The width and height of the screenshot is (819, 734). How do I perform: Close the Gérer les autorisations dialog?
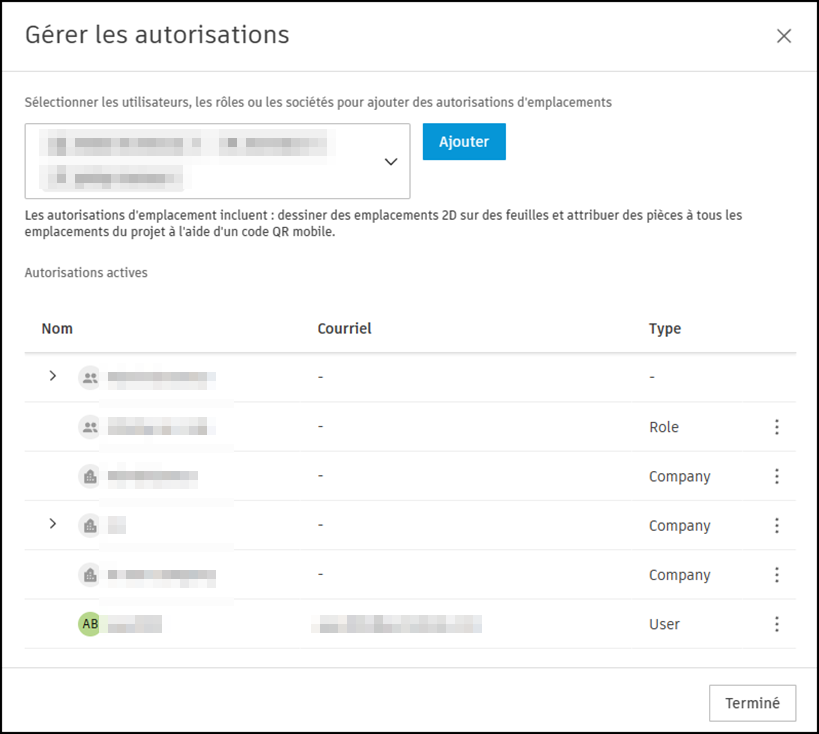[x=783, y=36]
